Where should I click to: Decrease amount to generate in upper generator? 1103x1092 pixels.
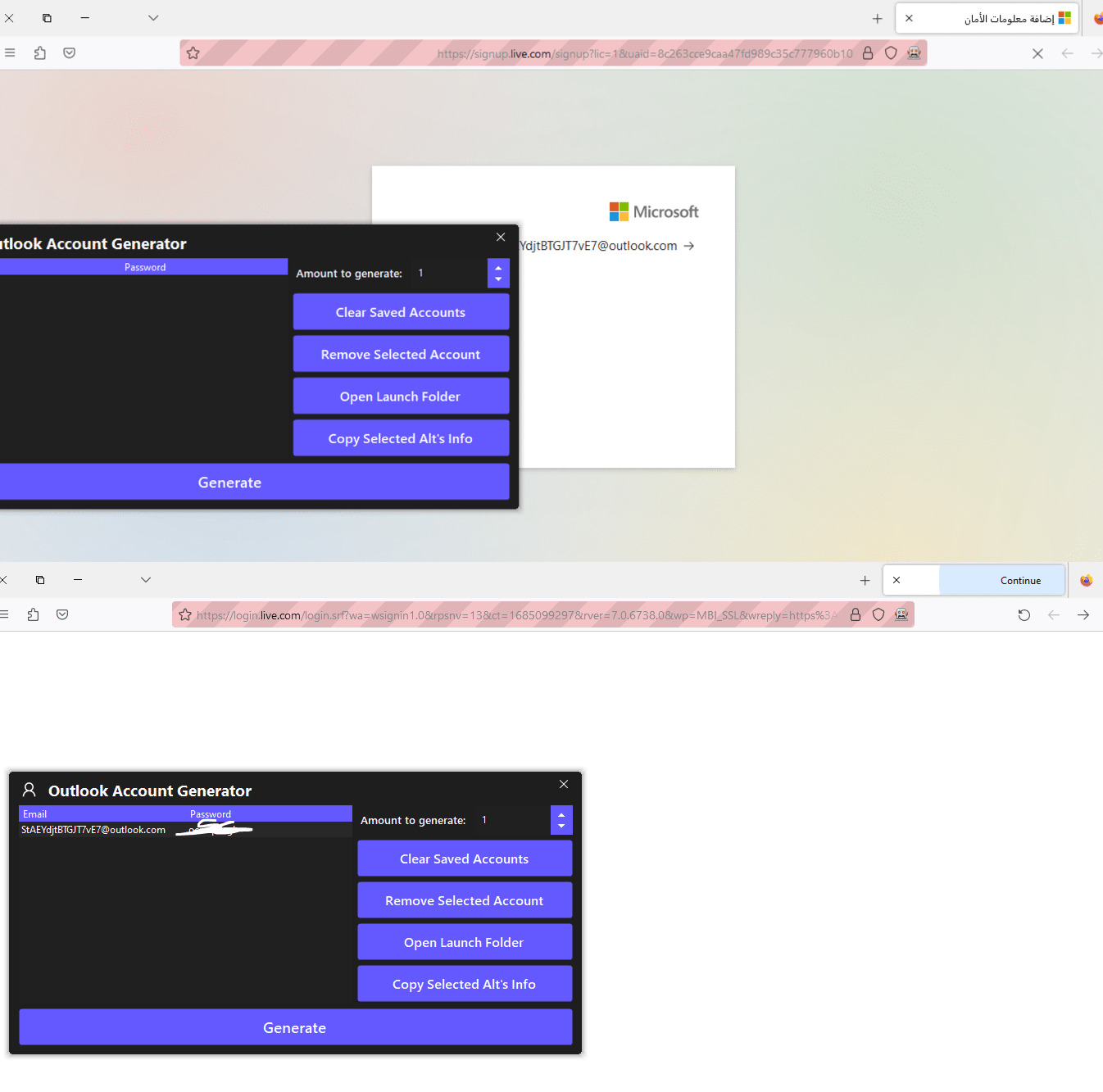(498, 280)
